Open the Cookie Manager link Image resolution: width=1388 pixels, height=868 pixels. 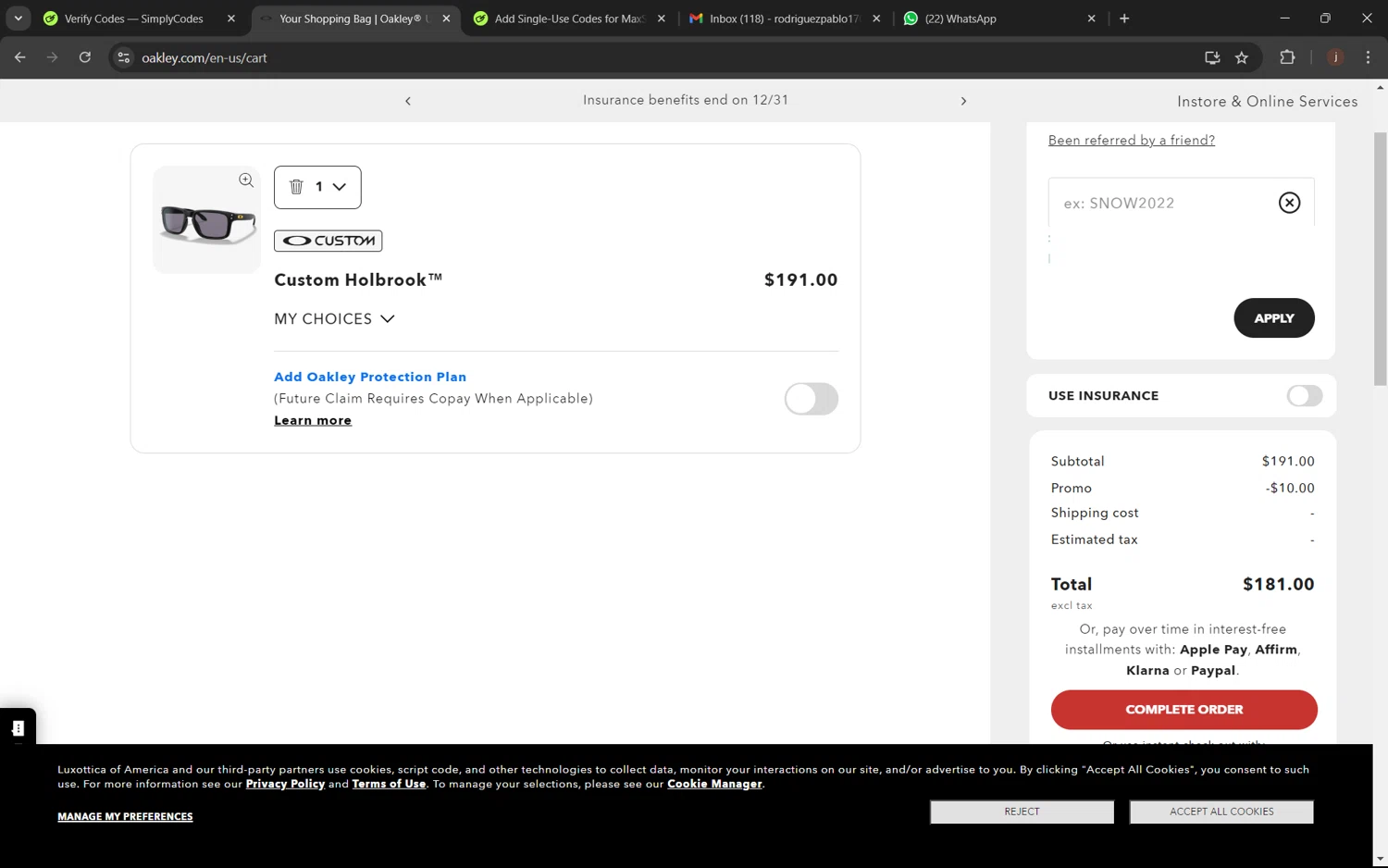(714, 784)
